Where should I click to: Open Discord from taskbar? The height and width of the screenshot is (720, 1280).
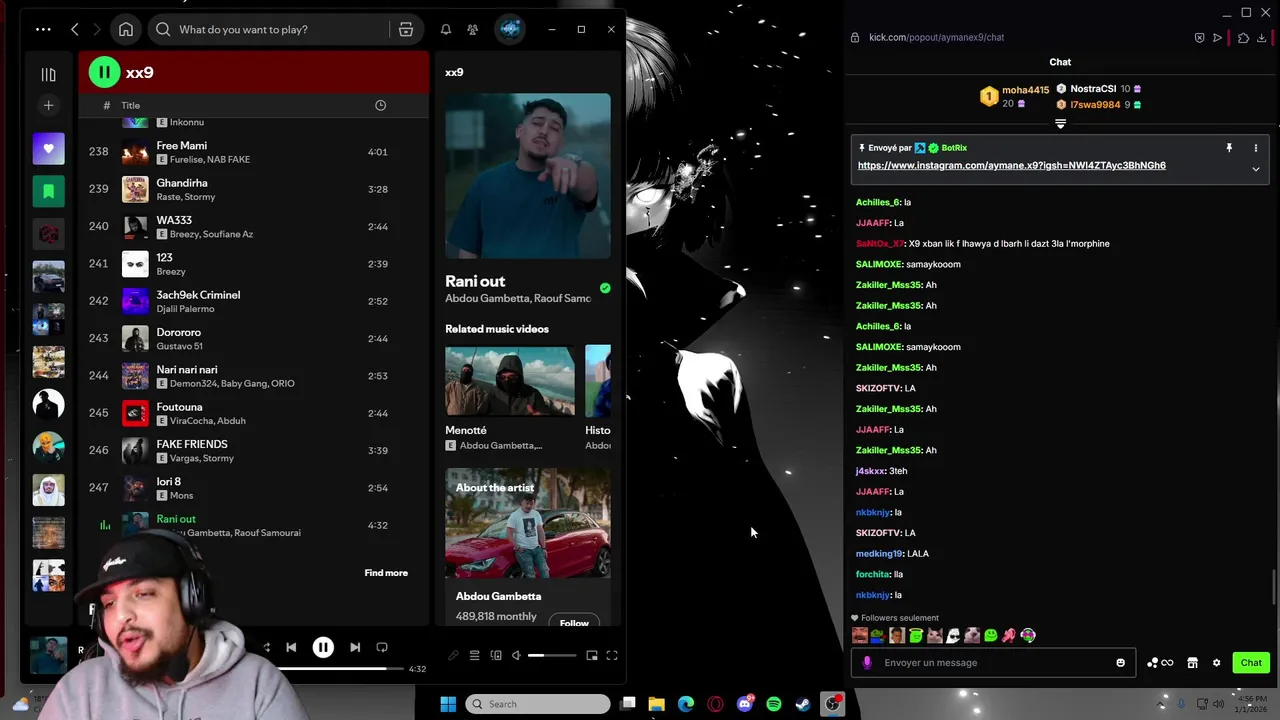click(745, 704)
